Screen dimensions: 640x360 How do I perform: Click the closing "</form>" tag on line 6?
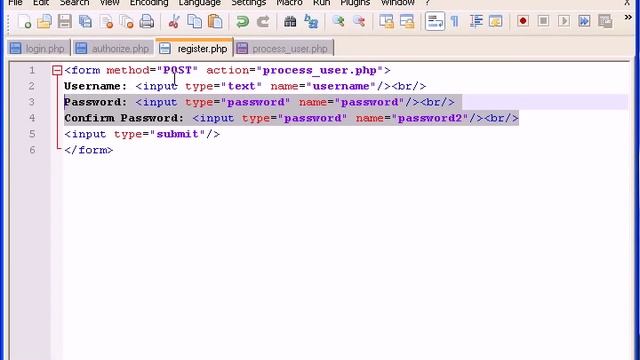(x=89, y=150)
